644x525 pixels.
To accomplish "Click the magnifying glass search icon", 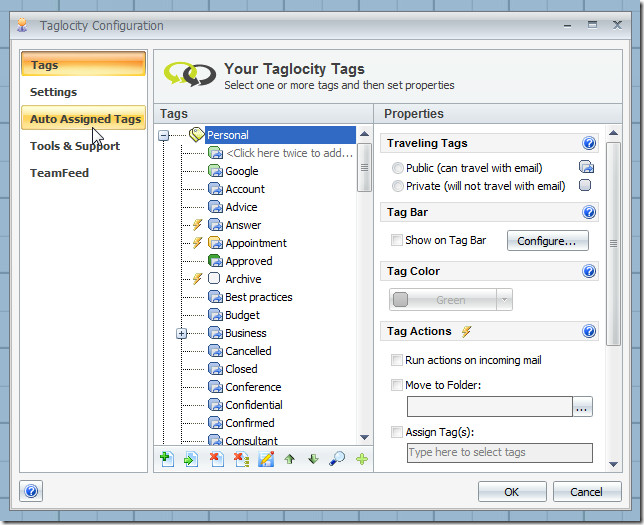I will [337, 459].
